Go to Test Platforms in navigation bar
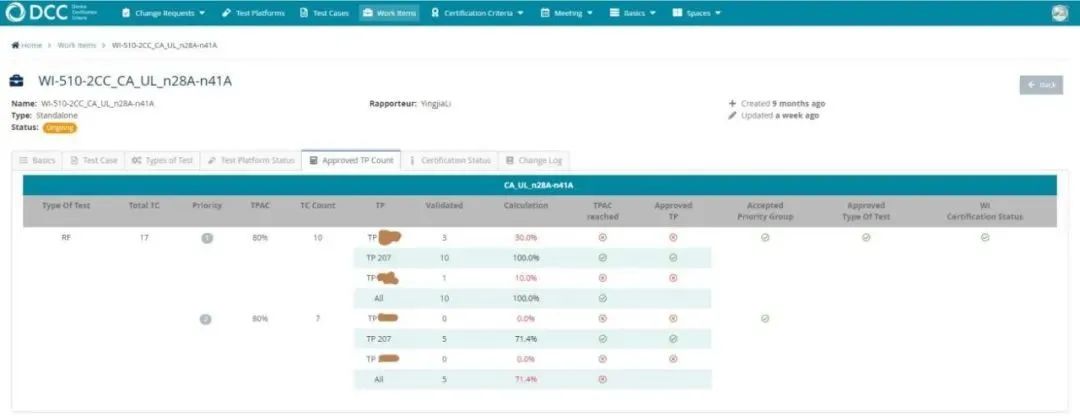The image size is (1080, 418). point(254,13)
